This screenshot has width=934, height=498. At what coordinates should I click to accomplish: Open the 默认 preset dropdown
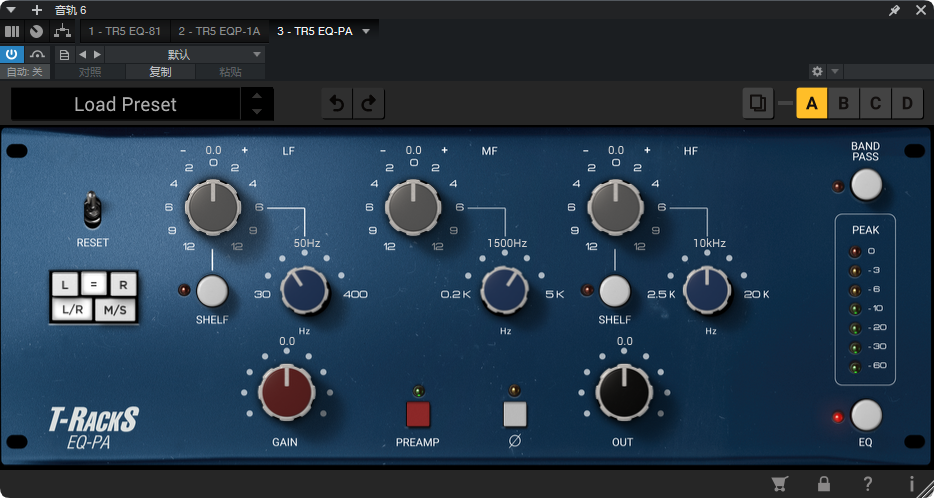pyautogui.click(x=185, y=55)
